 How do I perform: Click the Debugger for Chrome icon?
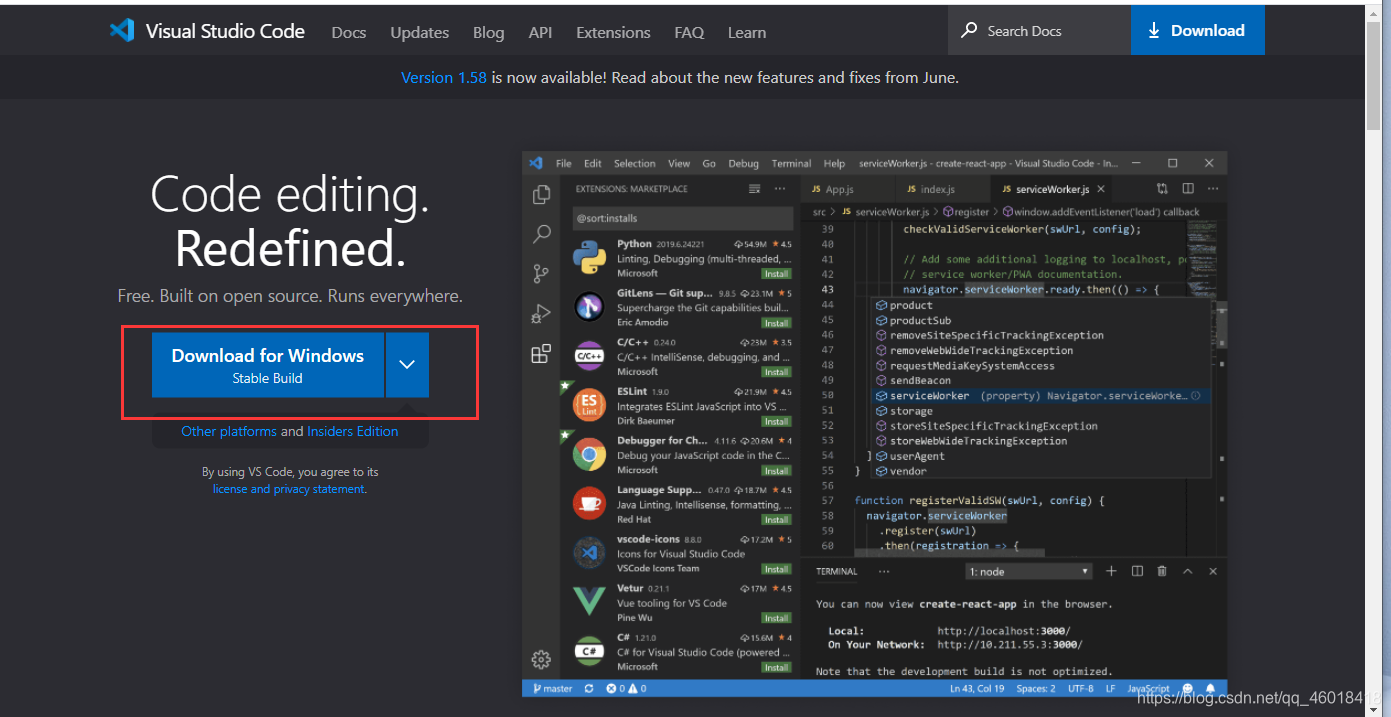[x=589, y=455]
